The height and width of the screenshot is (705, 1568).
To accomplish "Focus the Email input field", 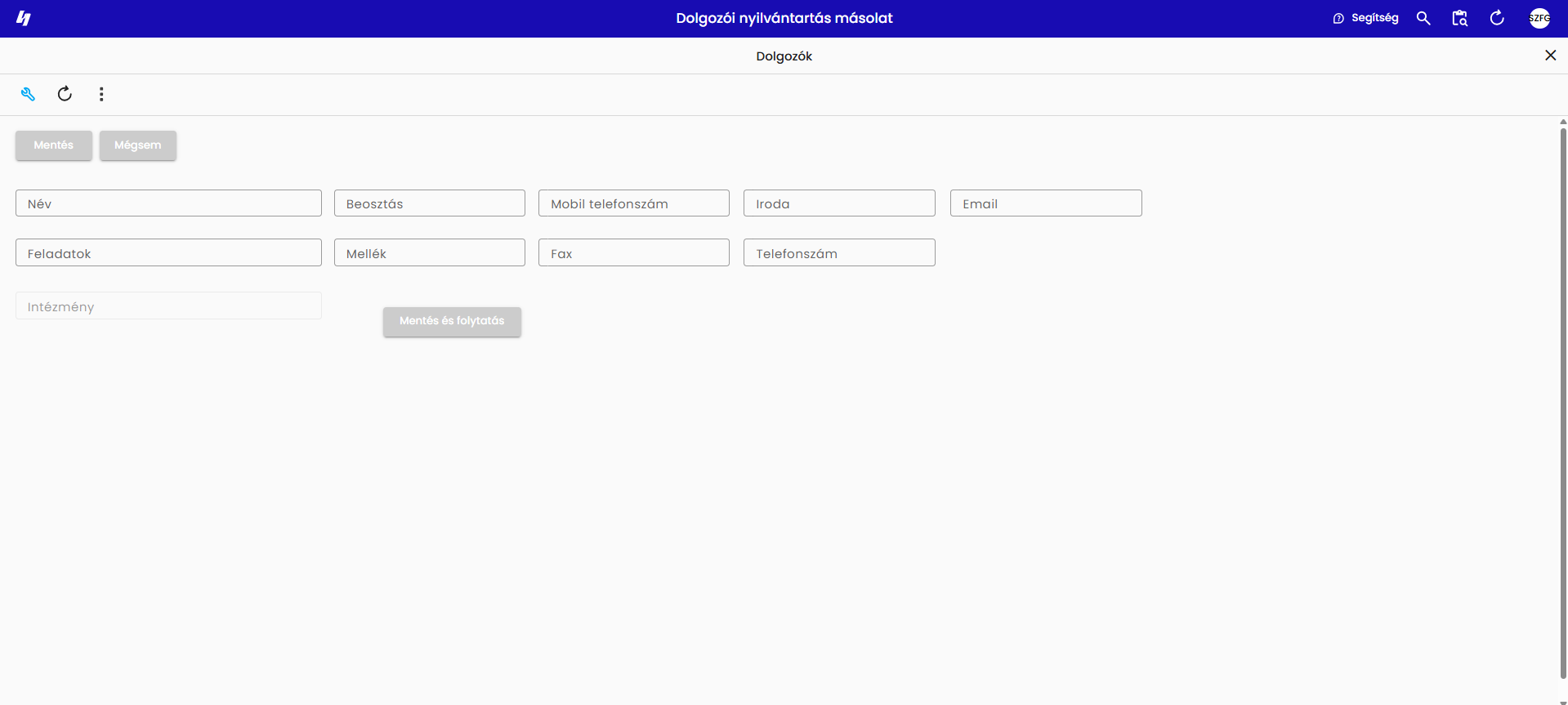I will 1046,203.
